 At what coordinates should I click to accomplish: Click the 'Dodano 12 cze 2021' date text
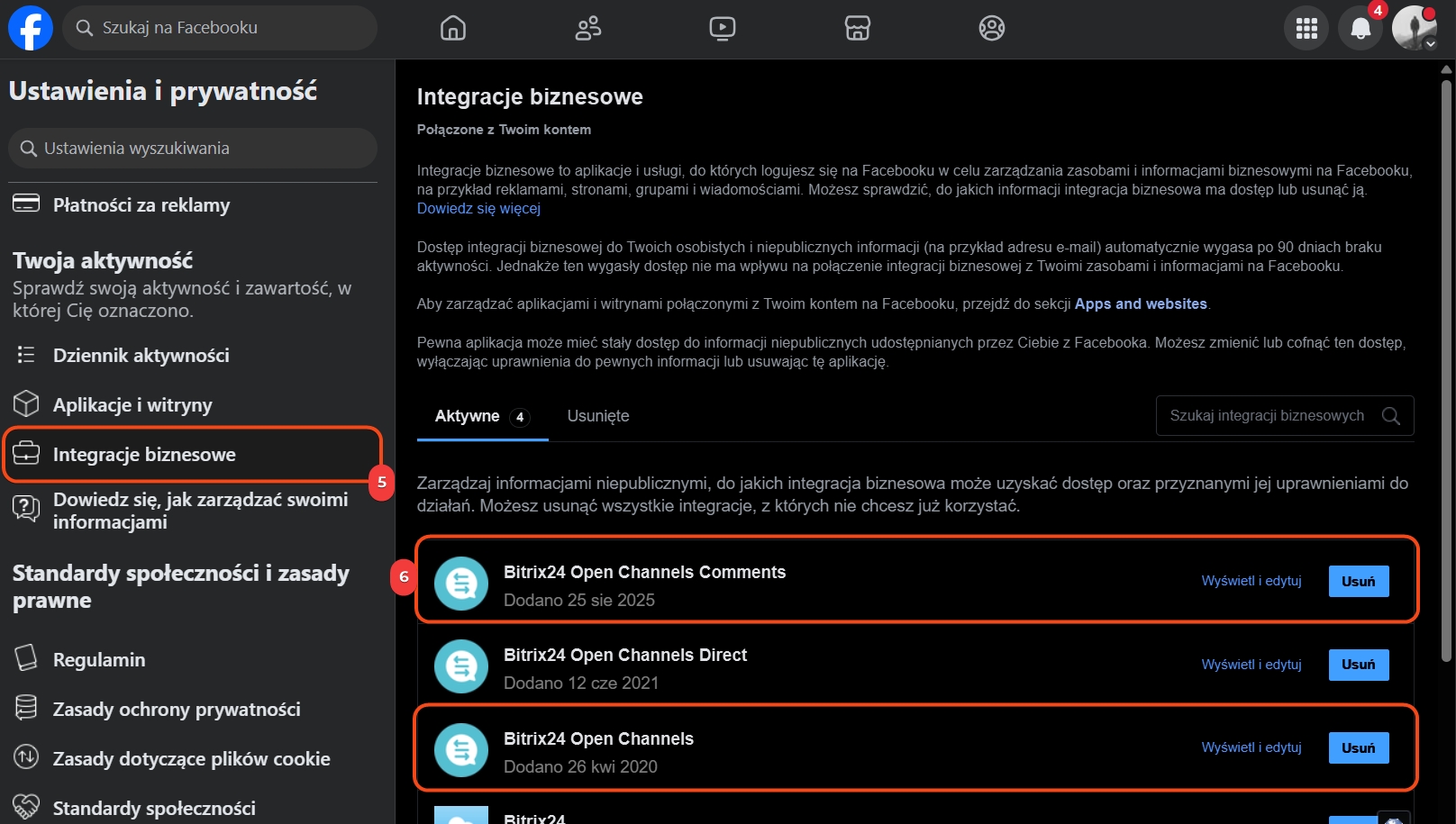pos(581,684)
